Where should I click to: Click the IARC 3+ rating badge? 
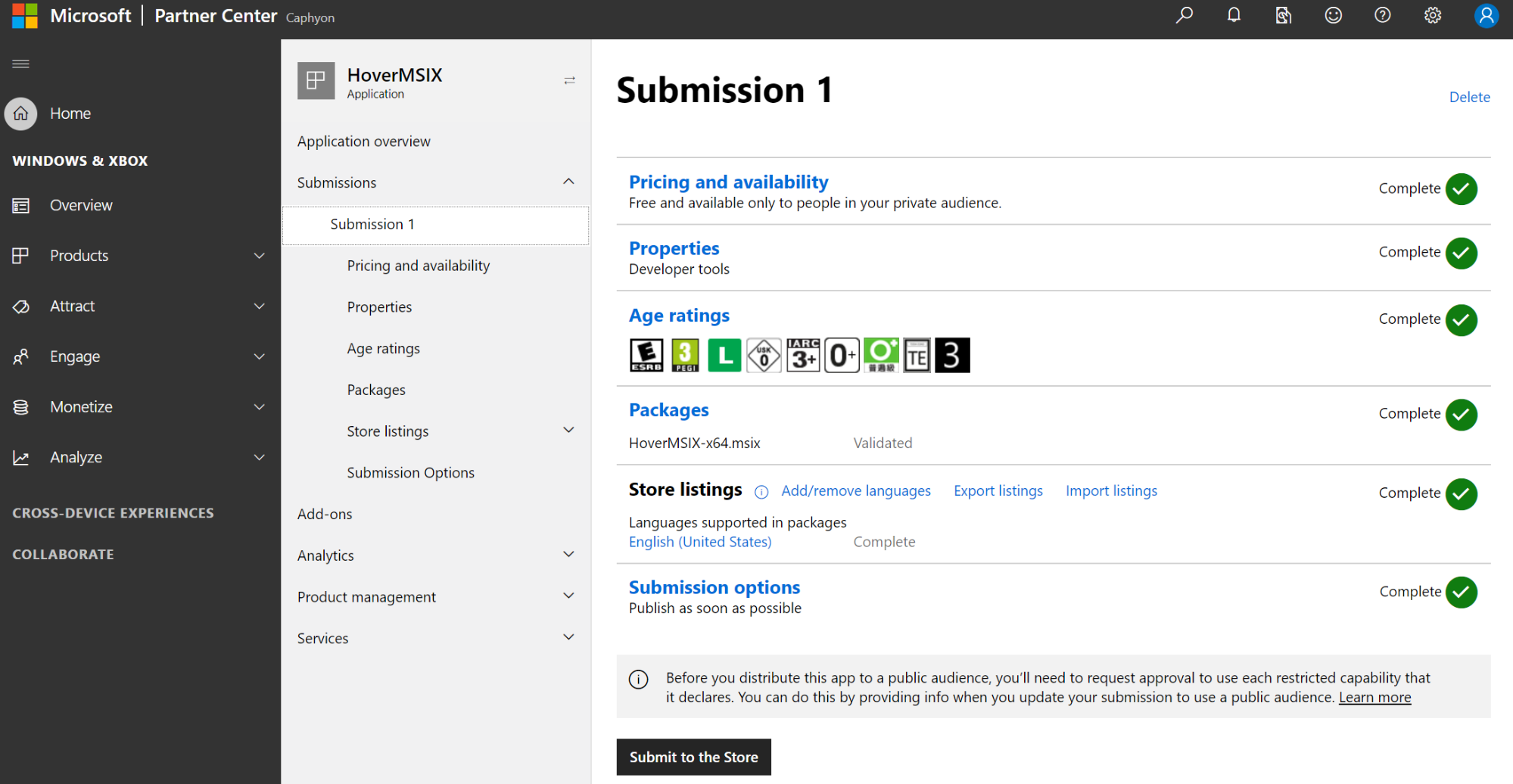pyautogui.click(x=803, y=355)
